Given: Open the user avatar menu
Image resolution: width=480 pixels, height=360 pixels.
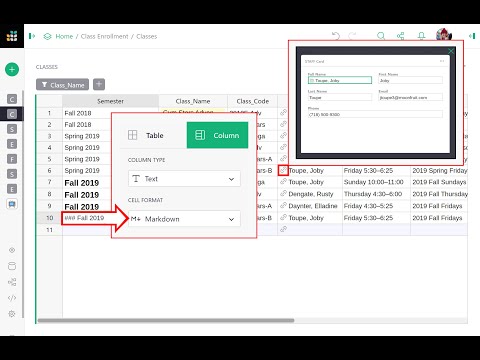Looking at the screenshot, I should [444, 35].
